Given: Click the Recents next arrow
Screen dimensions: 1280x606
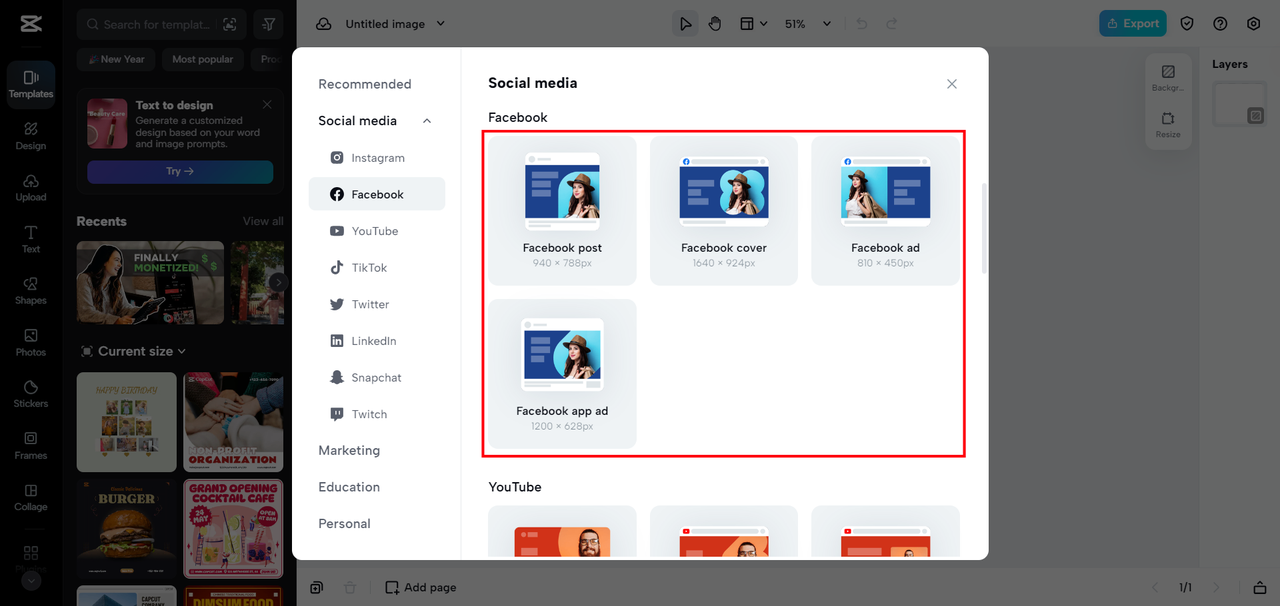Looking at the screenshot, I should pos(278,282).
